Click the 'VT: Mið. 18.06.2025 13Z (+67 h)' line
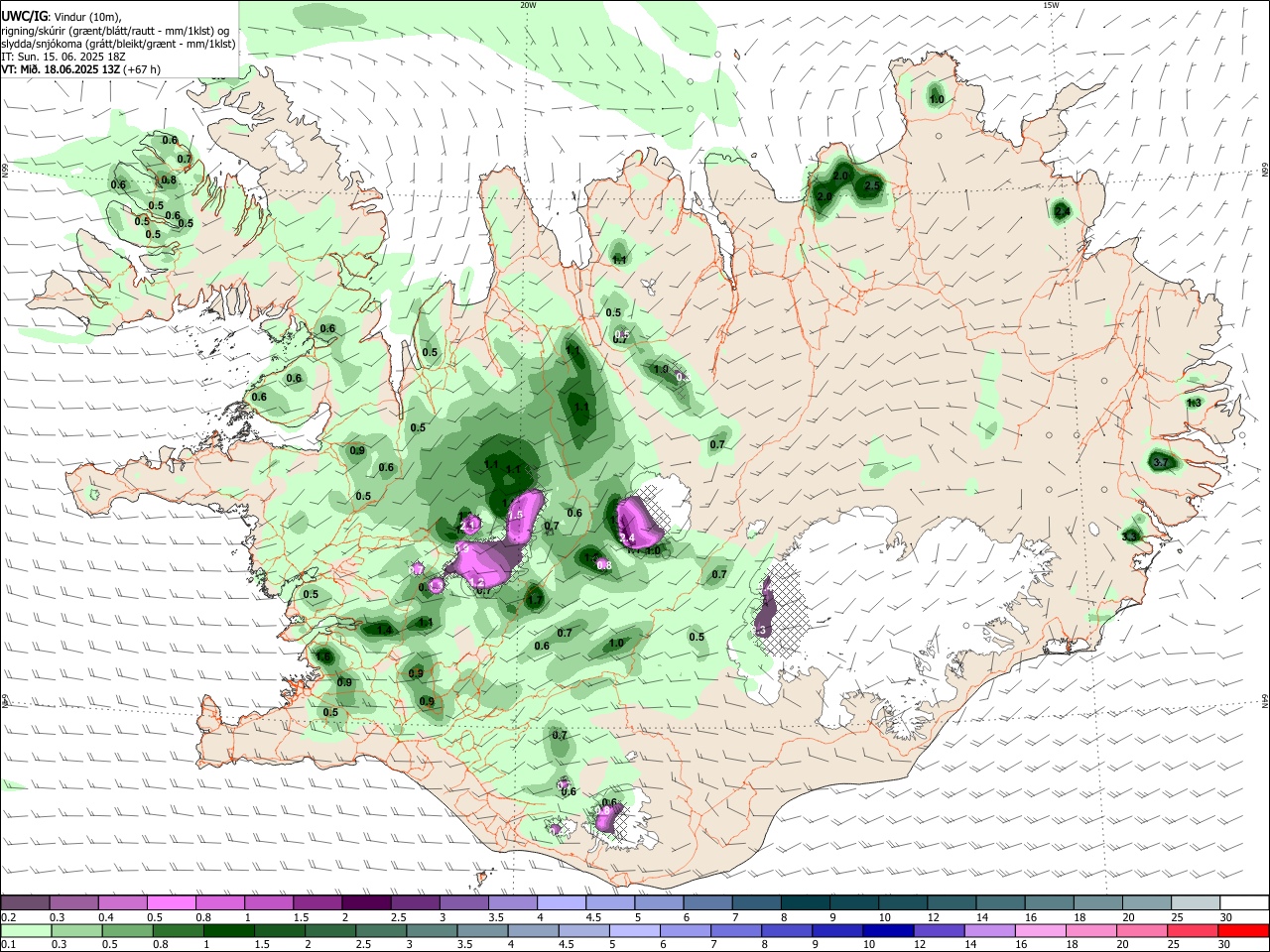Viewport: 1270px width, 952px height. pyautogui.click(x=80, y=69)
